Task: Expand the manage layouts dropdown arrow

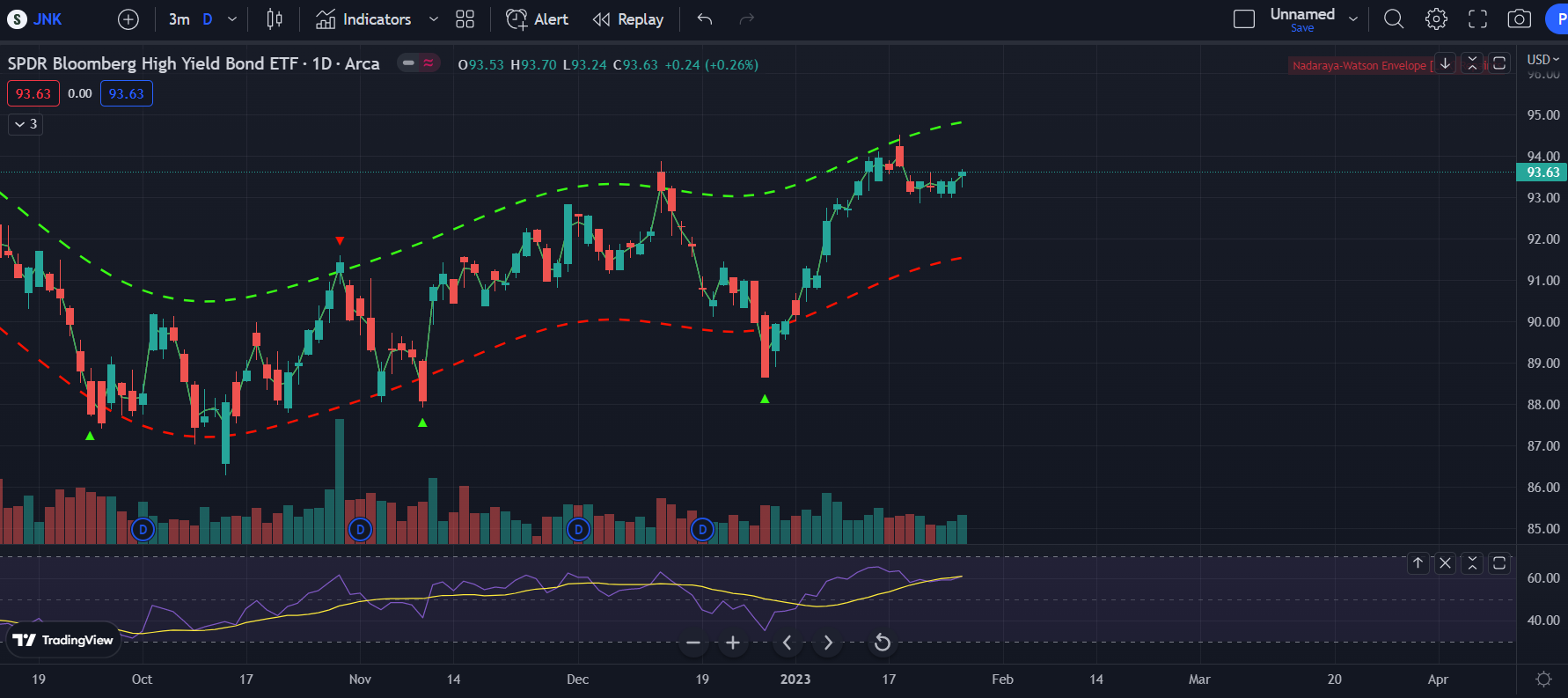Action: pyautogui.click(x=1353, y=19)
